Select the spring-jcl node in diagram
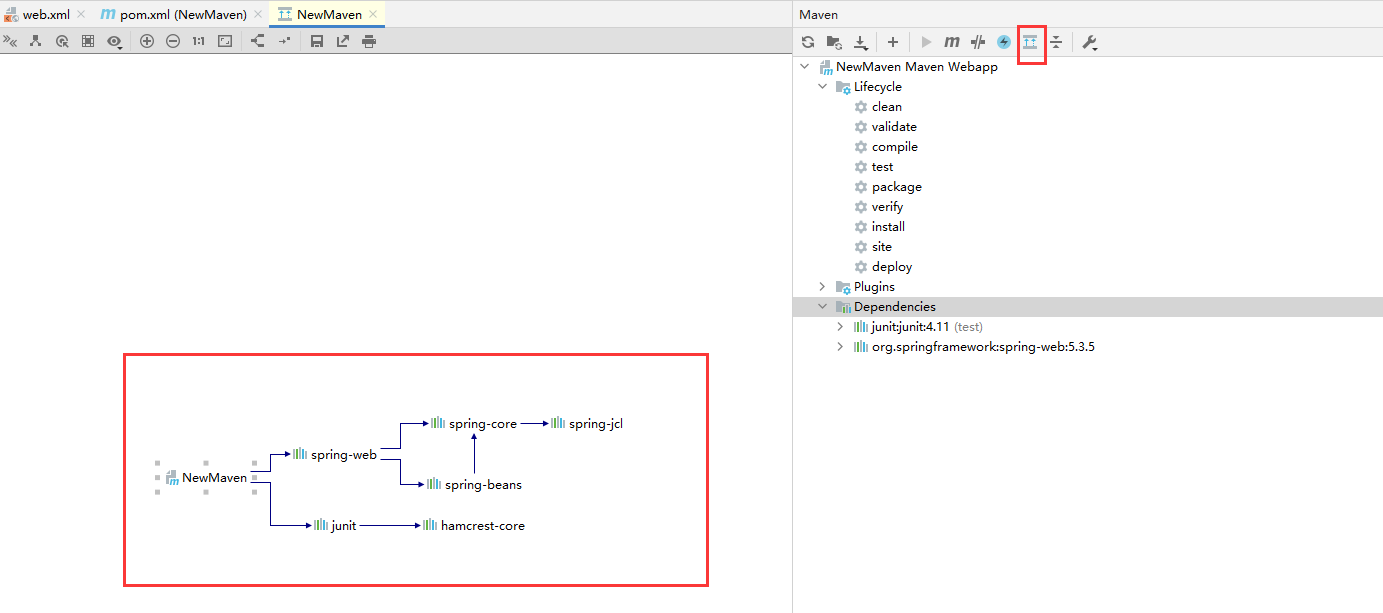The image size is (1383, 613). [587, 423]
